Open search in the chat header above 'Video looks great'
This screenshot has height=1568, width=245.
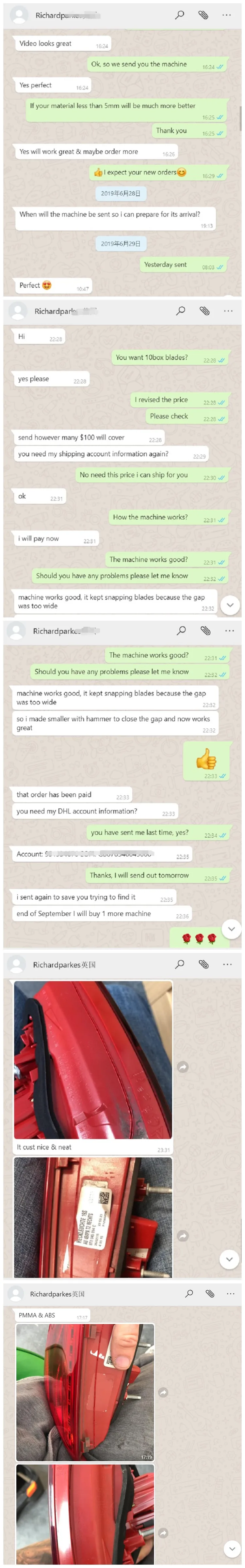[x=180, y=15]
